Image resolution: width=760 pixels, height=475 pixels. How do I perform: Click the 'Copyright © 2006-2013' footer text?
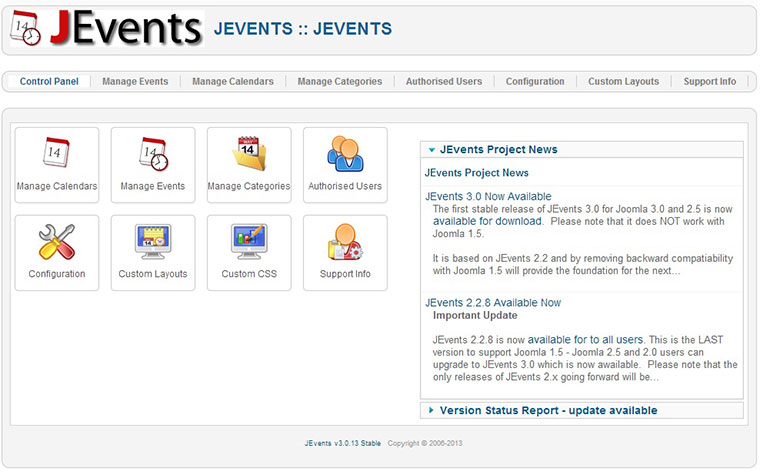[x=425, y=443]
